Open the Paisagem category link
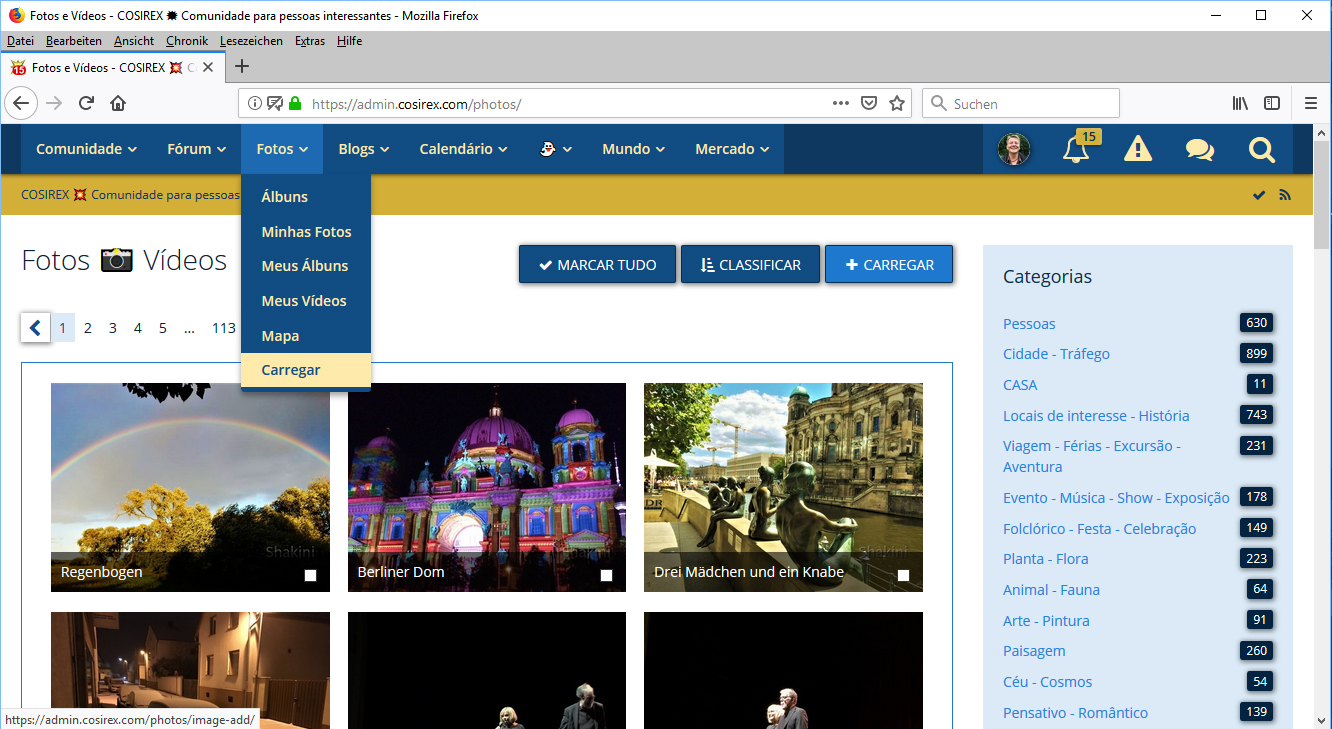The height and width of the screenshot is (729, 1332). [x=1034, y=651]
